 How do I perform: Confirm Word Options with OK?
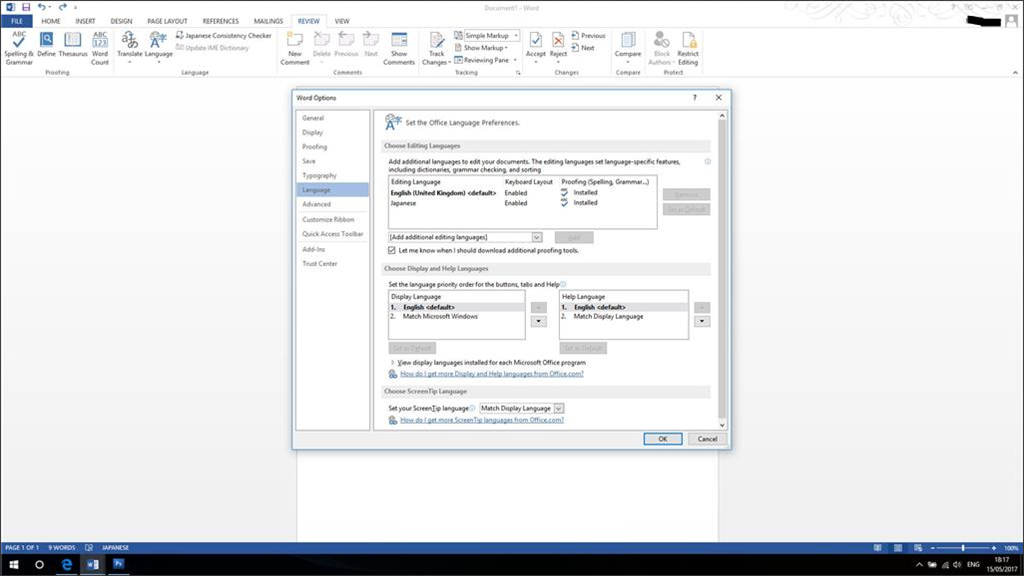[662, 439]
